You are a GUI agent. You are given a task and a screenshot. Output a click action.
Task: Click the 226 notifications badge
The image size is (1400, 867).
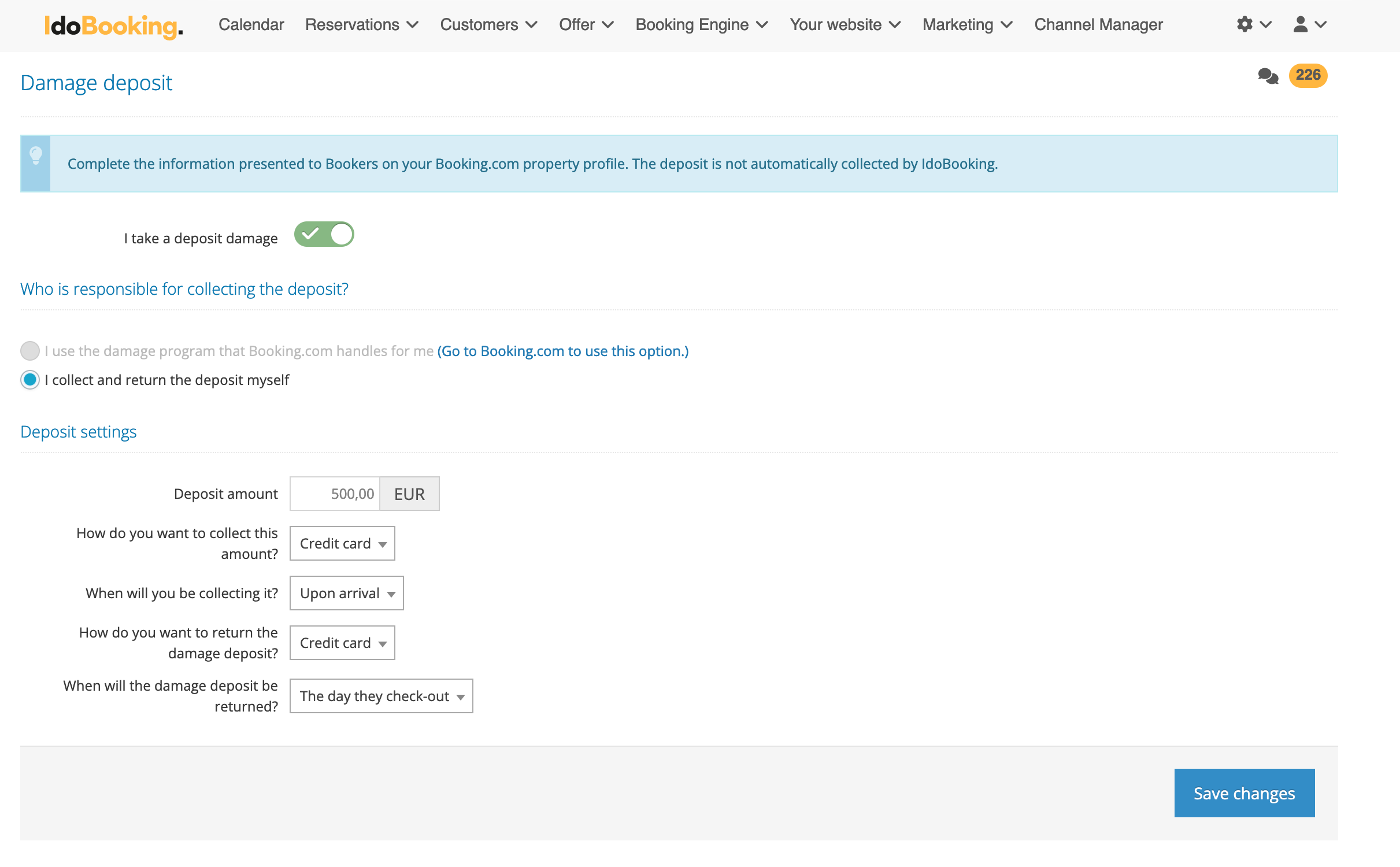(1308, 76)
